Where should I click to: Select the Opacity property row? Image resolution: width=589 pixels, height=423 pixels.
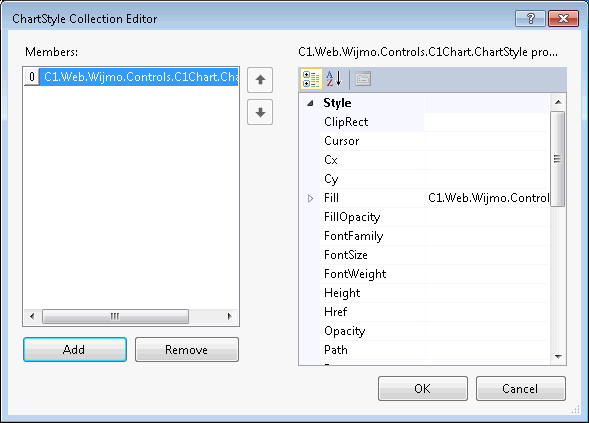tap(435, 331)
